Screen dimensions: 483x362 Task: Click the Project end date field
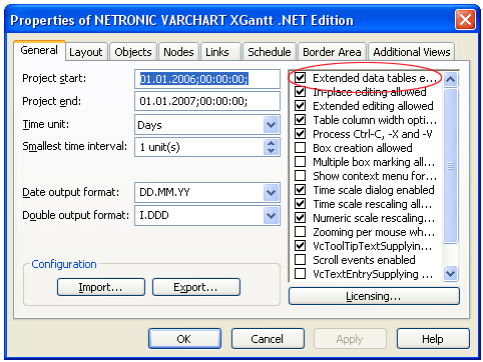click(207, 101)
